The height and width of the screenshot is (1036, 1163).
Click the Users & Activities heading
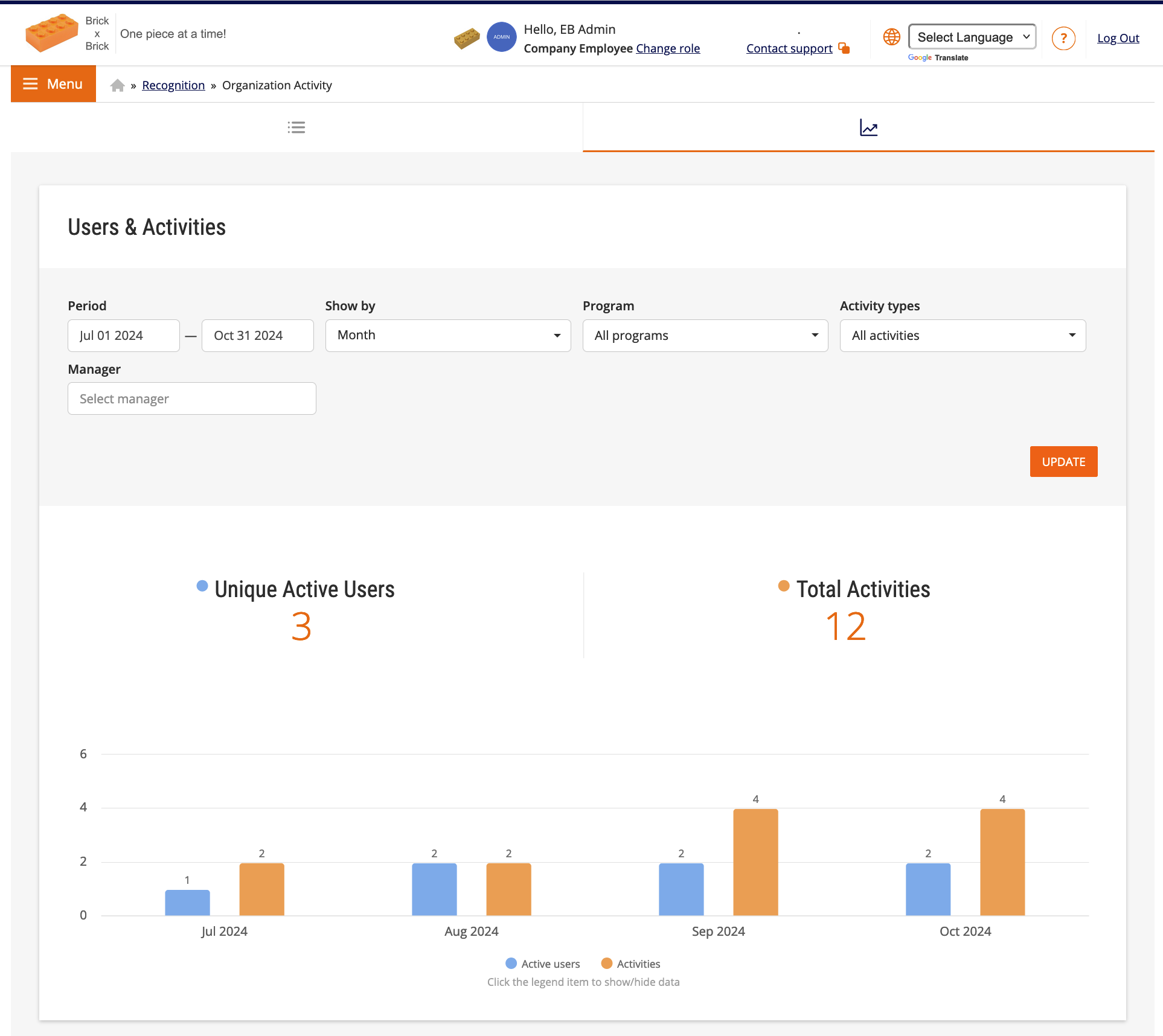pyautogui.click(x=147, y=227)
